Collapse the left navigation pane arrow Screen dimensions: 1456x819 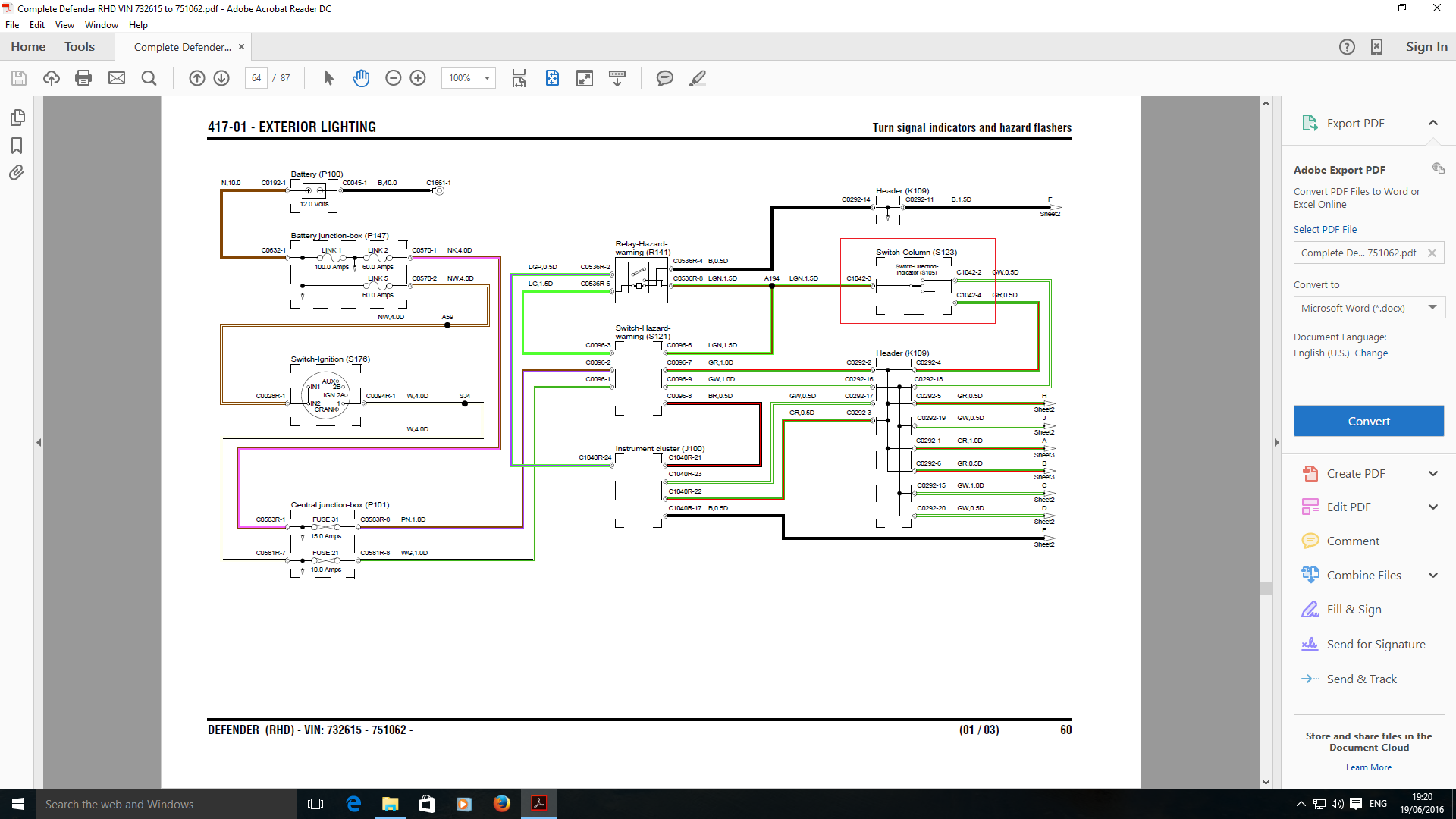click(39, 442)
